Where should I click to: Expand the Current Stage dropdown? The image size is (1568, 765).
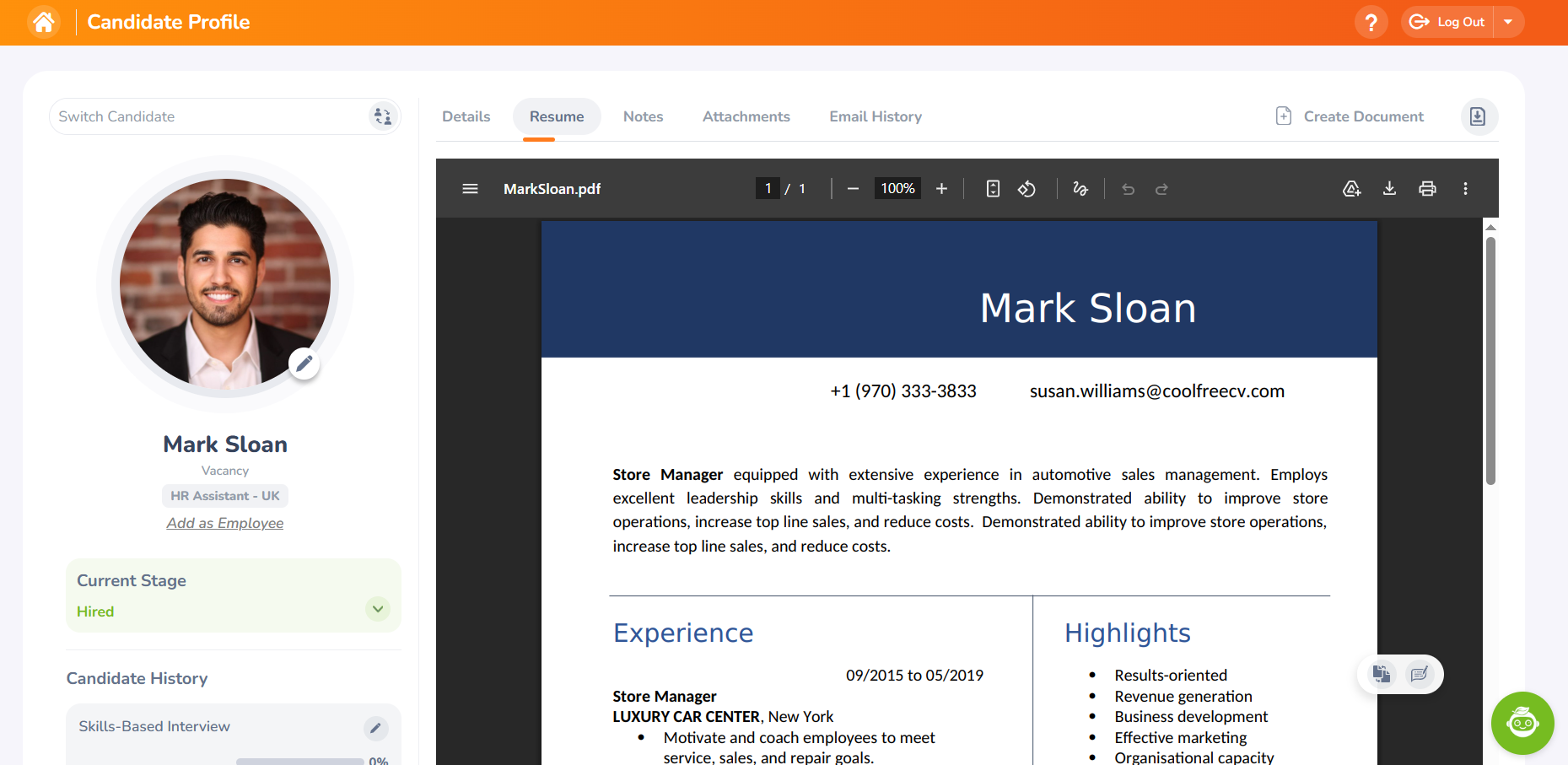(378, 609)
